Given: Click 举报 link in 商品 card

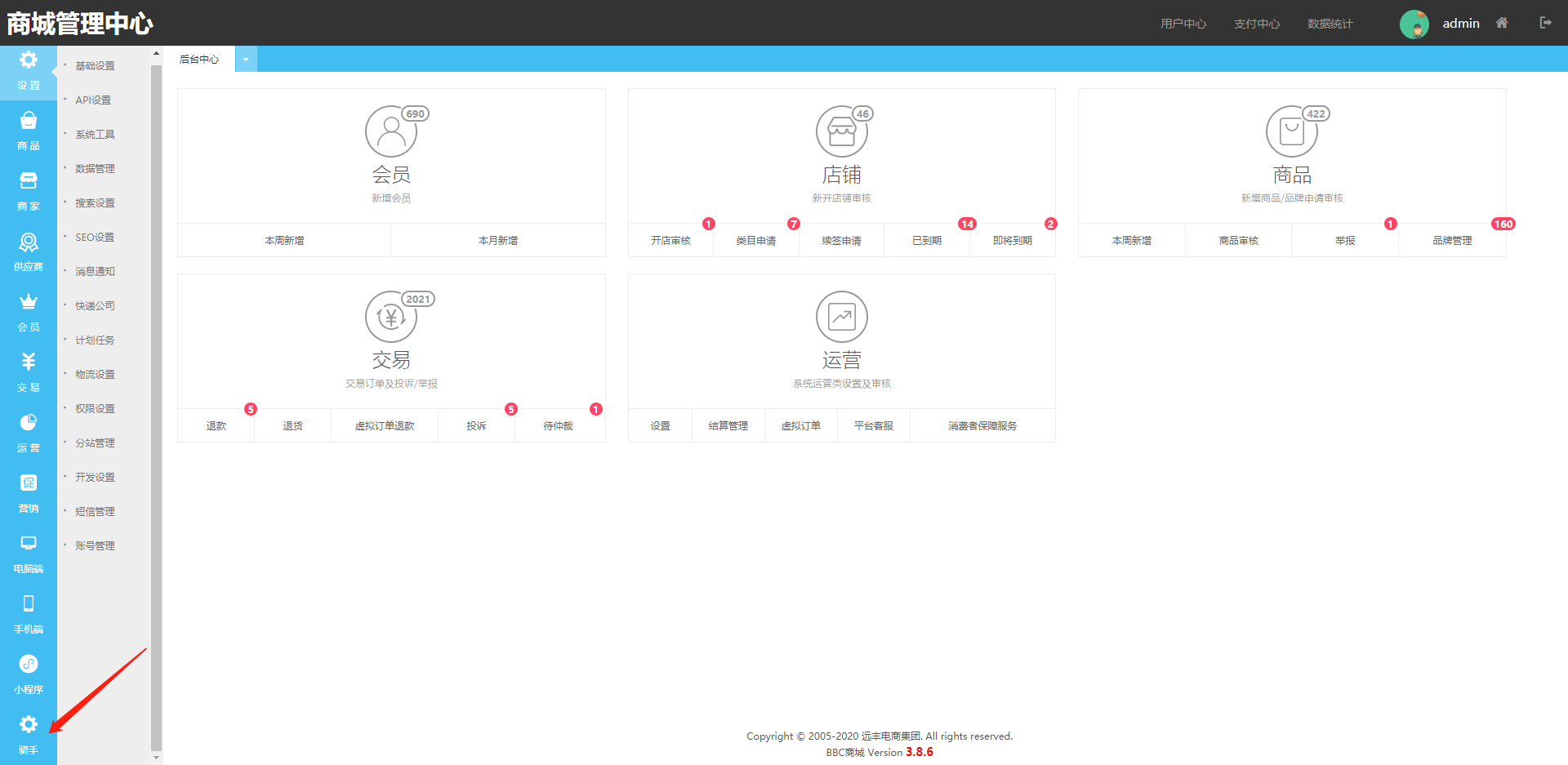Looking at the screenshot, I should click(x=1345, y=241).
